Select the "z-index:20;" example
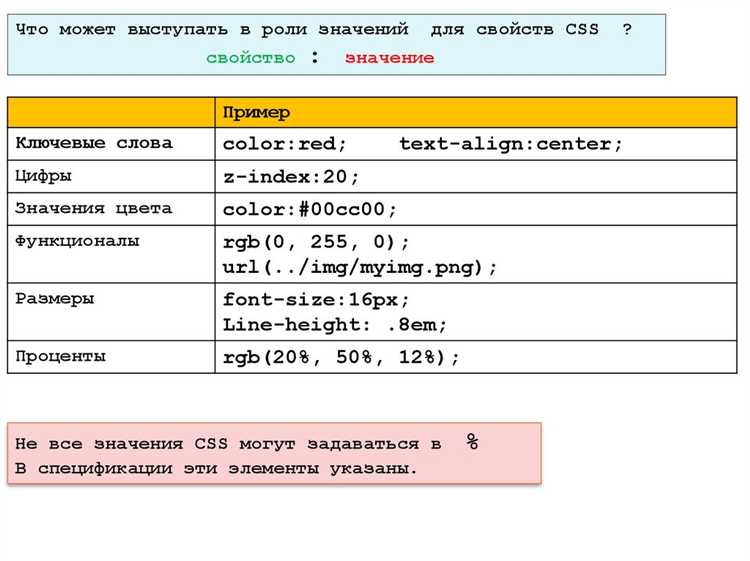 click(291, 177)
